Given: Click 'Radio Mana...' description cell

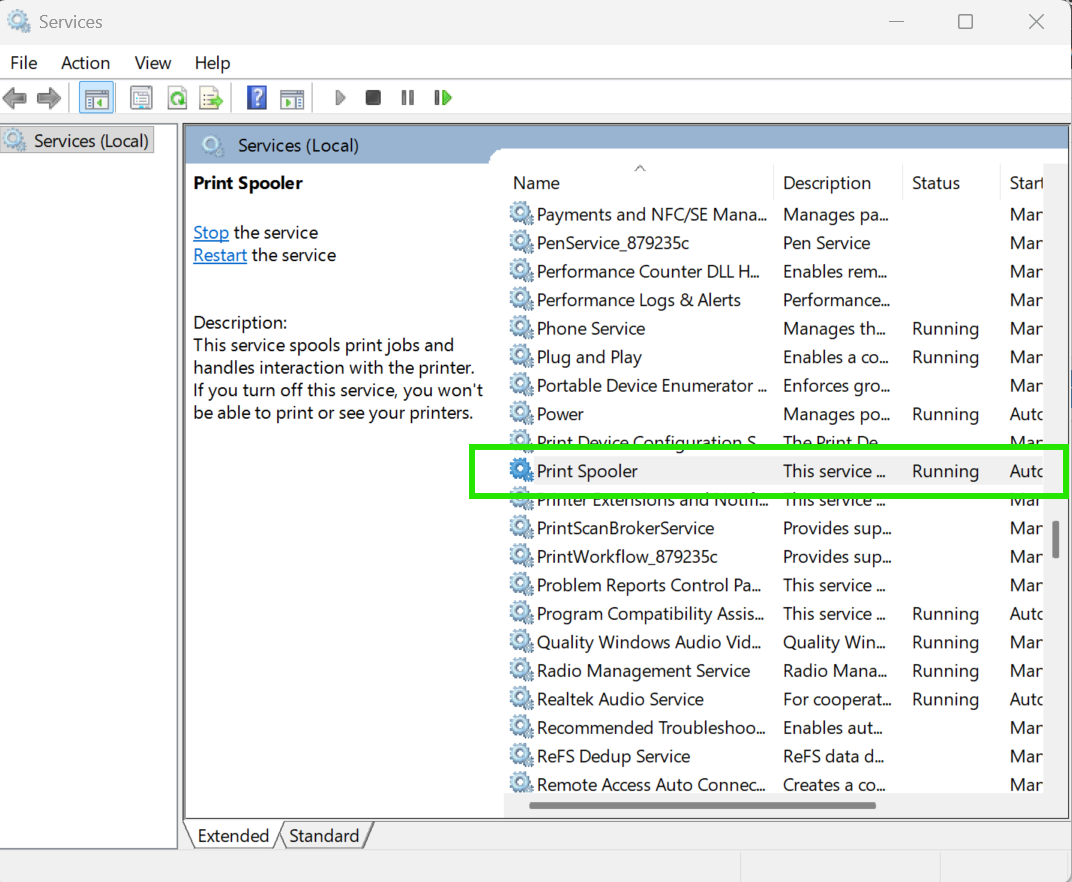Looking at the screenshot, I should pos(835,671).
